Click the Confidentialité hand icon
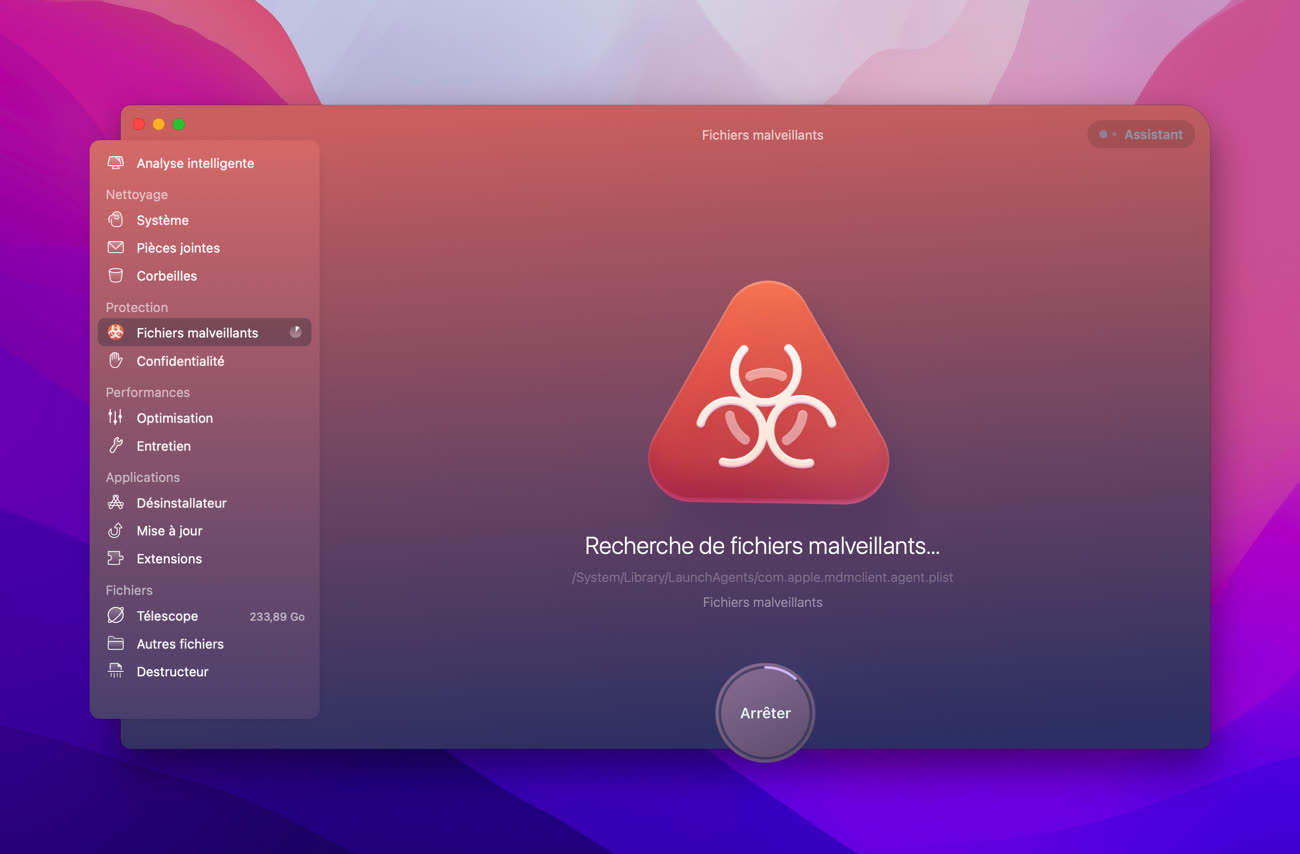This screenshot has width=1300, height=854. pyautogui.click(x=116, y=361)
